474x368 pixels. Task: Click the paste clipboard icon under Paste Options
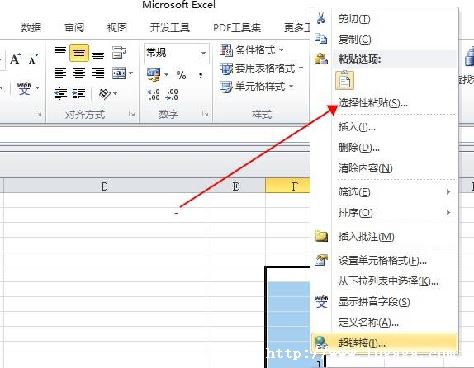tap(344, 80)
